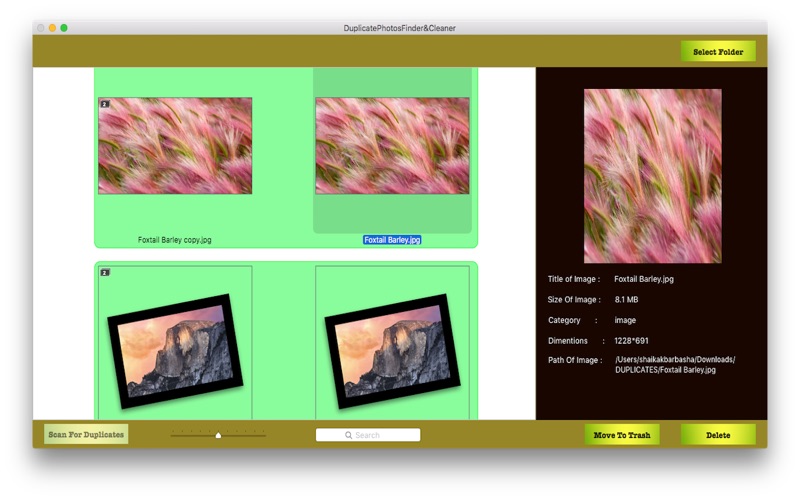
Task: Select the Foxtail Barley.jpg thumbnail
Action: point(392,146)
